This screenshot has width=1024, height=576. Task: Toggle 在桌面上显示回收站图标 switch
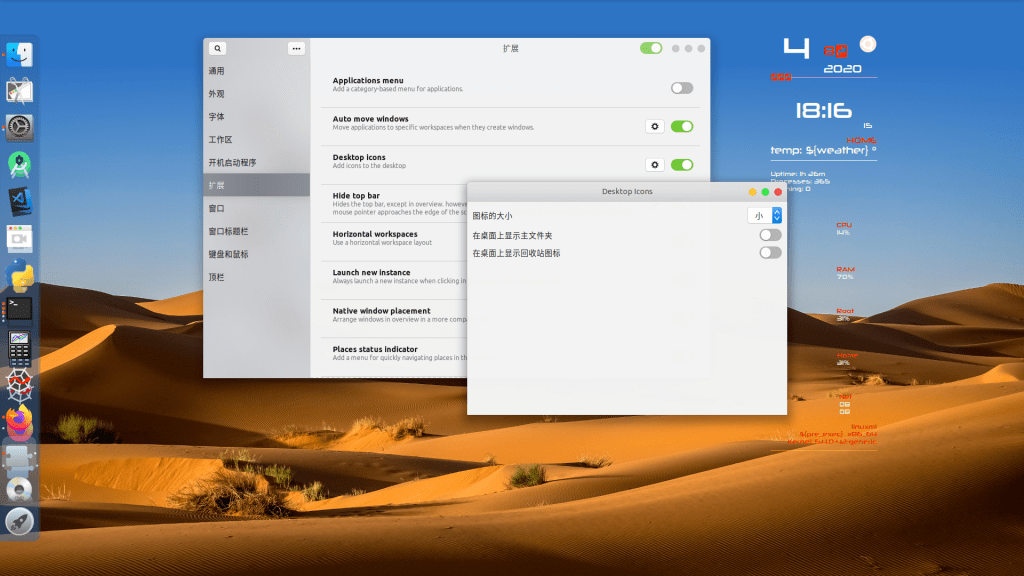[x=770, y=253]
